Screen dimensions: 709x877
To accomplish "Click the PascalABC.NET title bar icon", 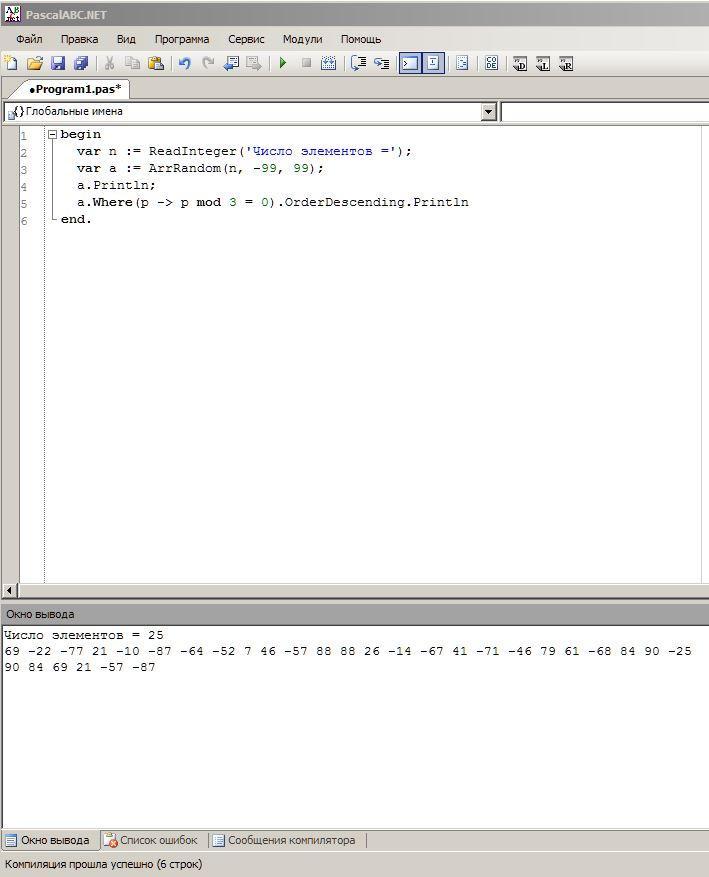I will point(12,15).
